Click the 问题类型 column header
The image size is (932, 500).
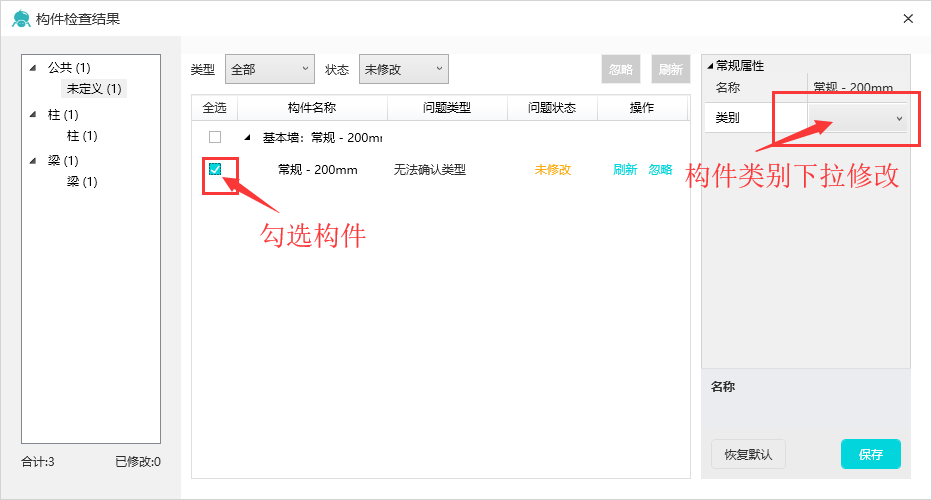[447, 108]
